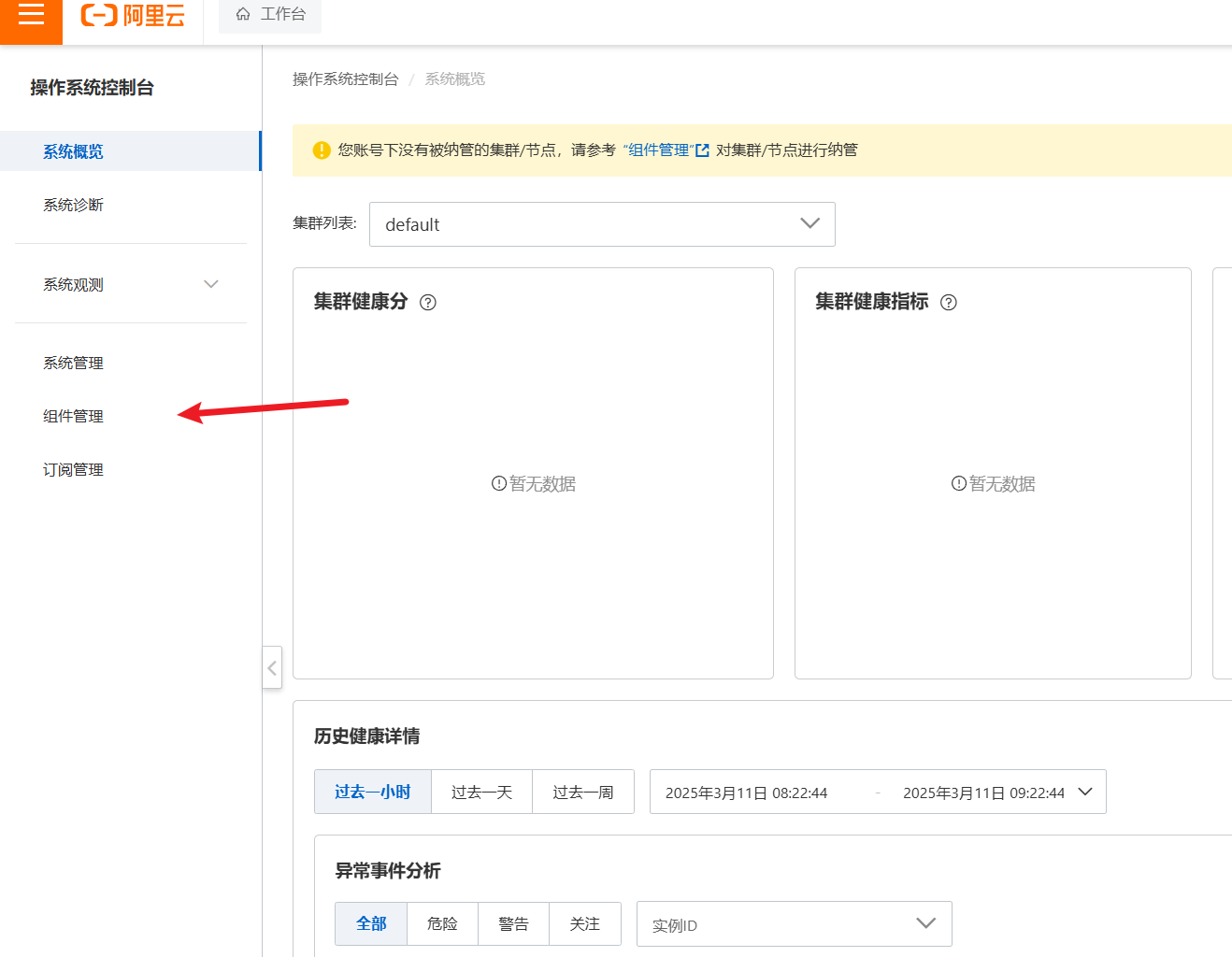Filter events by 关注
1232x957 pixels.
click(x=584, y=923)
